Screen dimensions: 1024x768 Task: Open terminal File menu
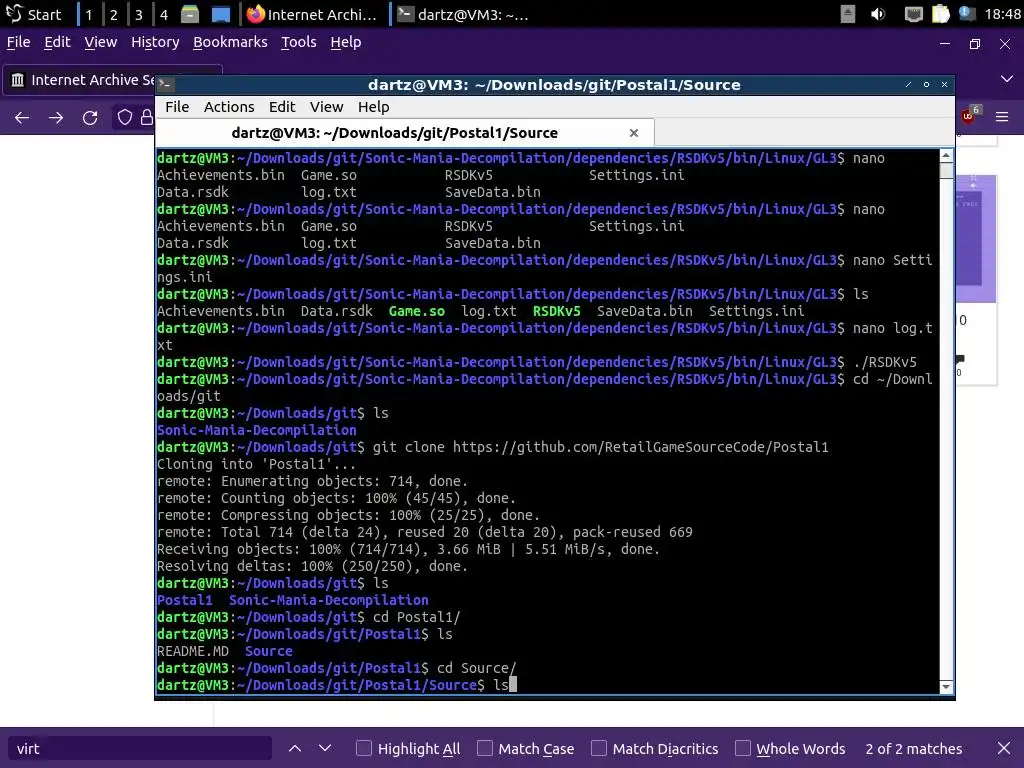tap(177, 106)
